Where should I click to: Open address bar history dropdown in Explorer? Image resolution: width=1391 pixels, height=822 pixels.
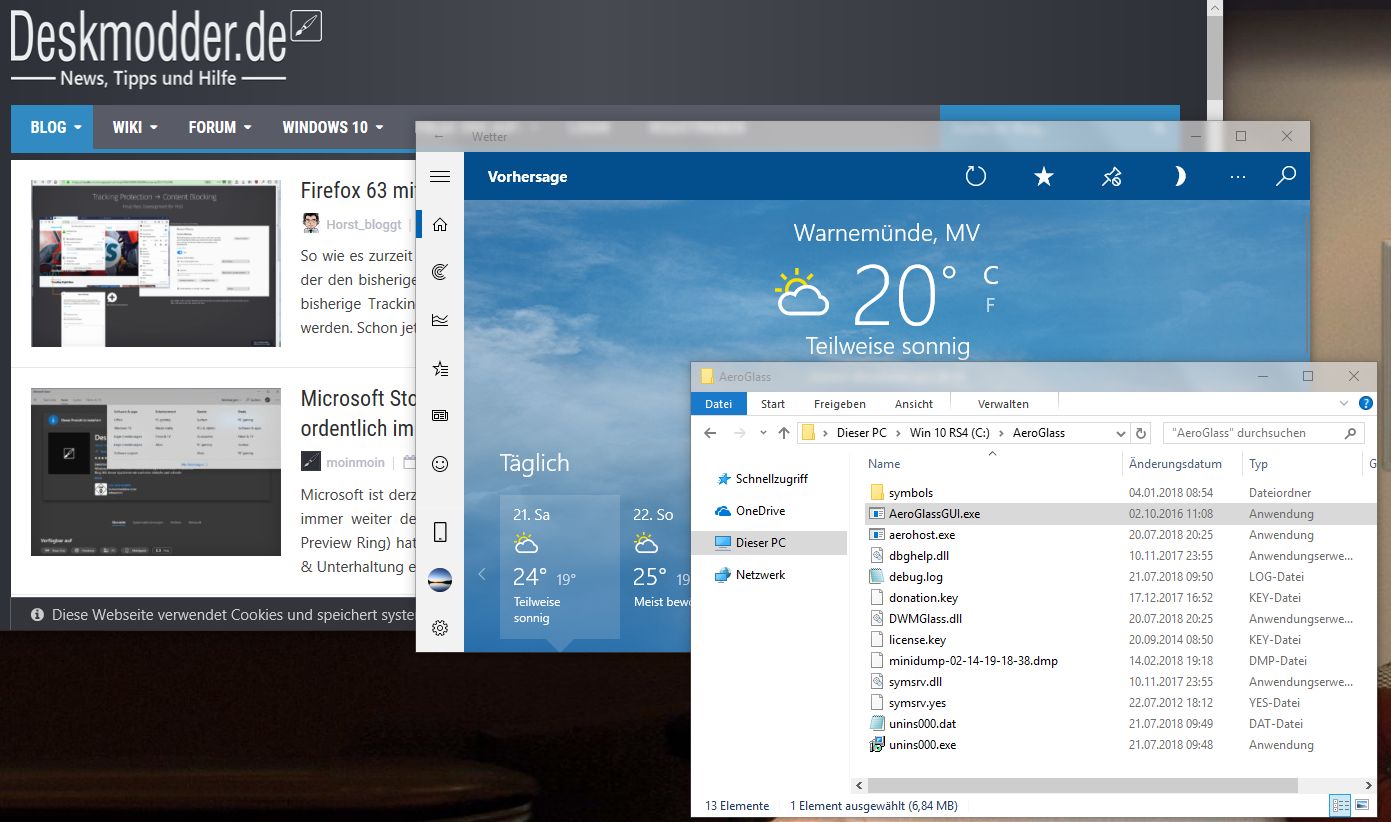pyautogui.click(x=1121, y=433)
